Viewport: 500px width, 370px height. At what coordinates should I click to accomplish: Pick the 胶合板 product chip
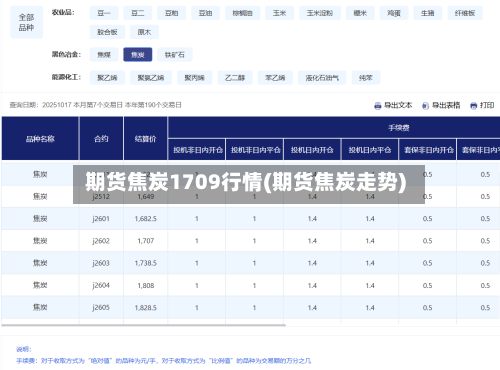(x=107, y=32)
